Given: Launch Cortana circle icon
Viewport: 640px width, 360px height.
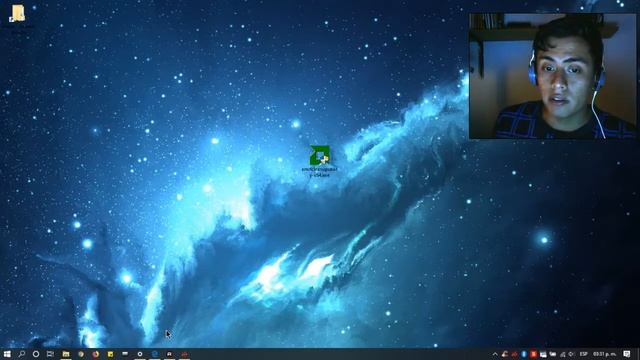Looking at the screenshot, I should pos(36,354).
